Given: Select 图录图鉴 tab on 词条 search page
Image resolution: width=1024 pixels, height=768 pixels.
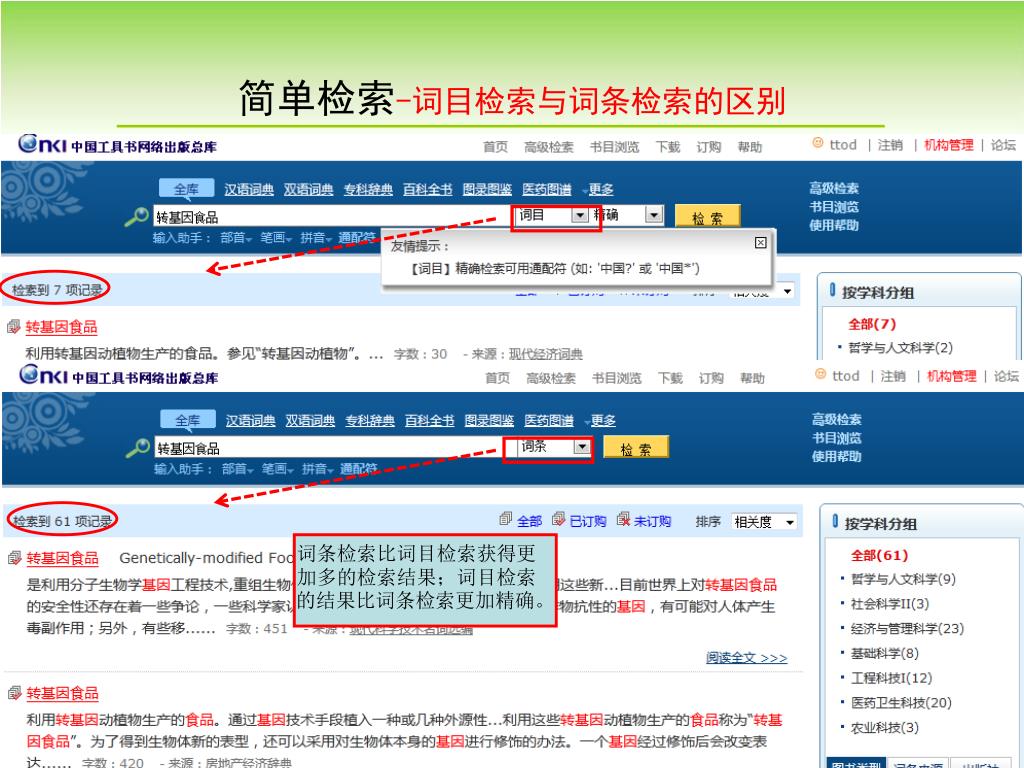Looking at the screenshot, I should coord(489,421).
